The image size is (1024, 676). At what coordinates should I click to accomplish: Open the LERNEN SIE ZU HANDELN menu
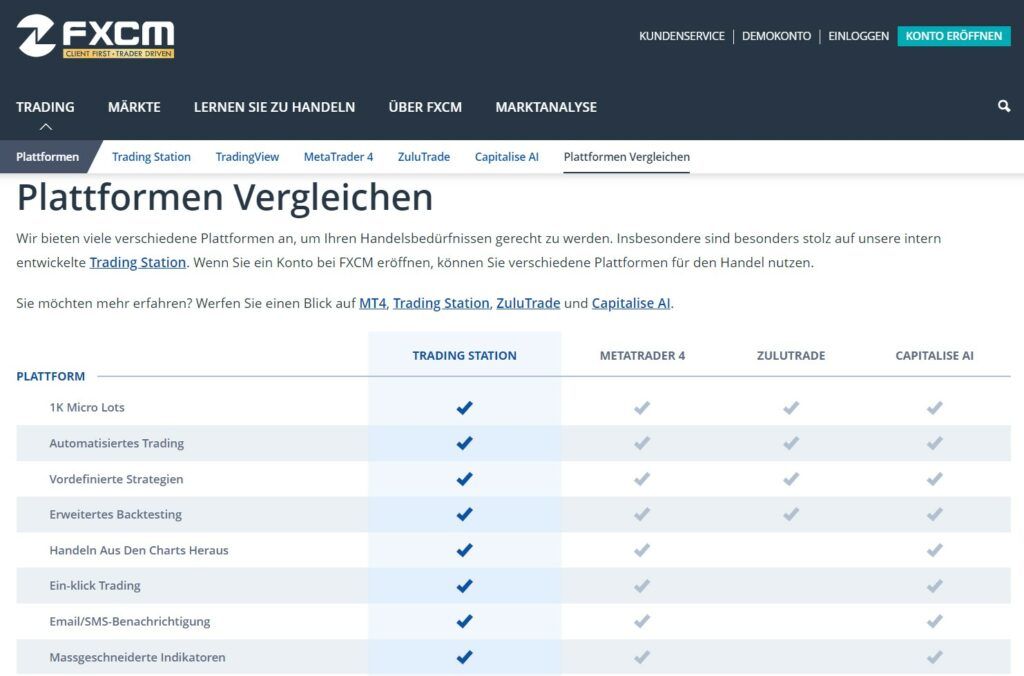(x=274, y=107)
